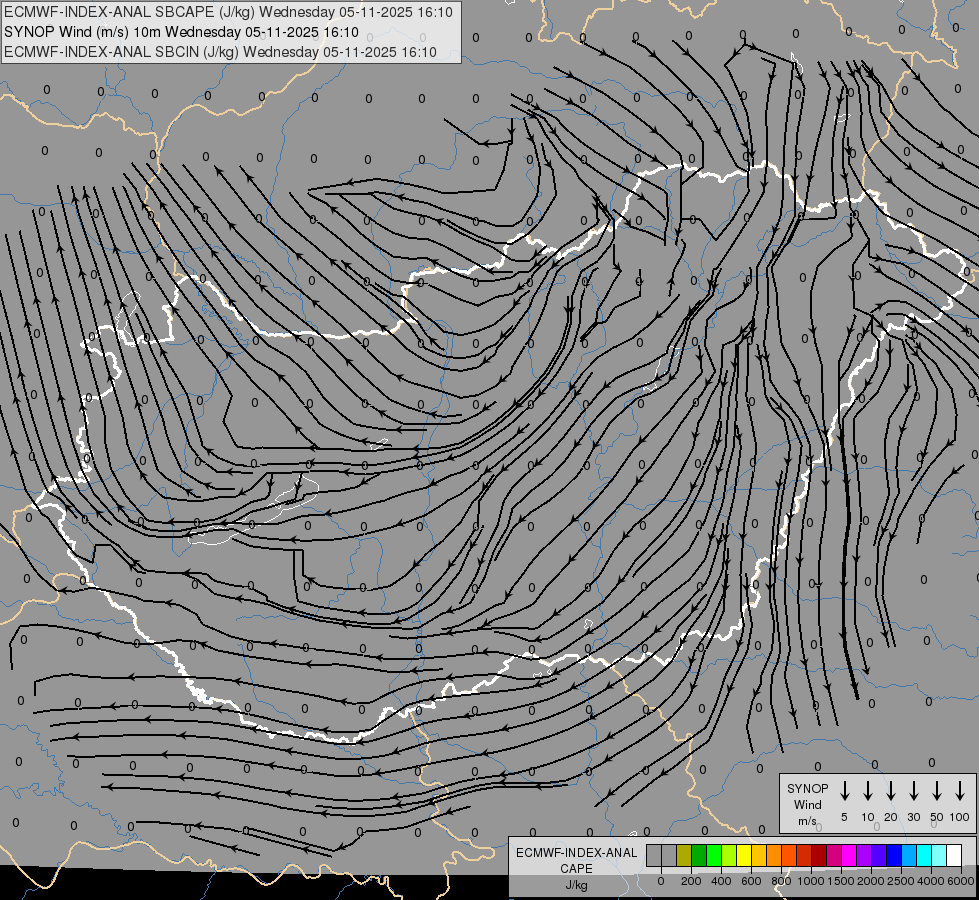Click the 30 m/s wind arrow in legend
Image resolution: width=979 pixels, height=900 pixels.
[x=913, y=791]
